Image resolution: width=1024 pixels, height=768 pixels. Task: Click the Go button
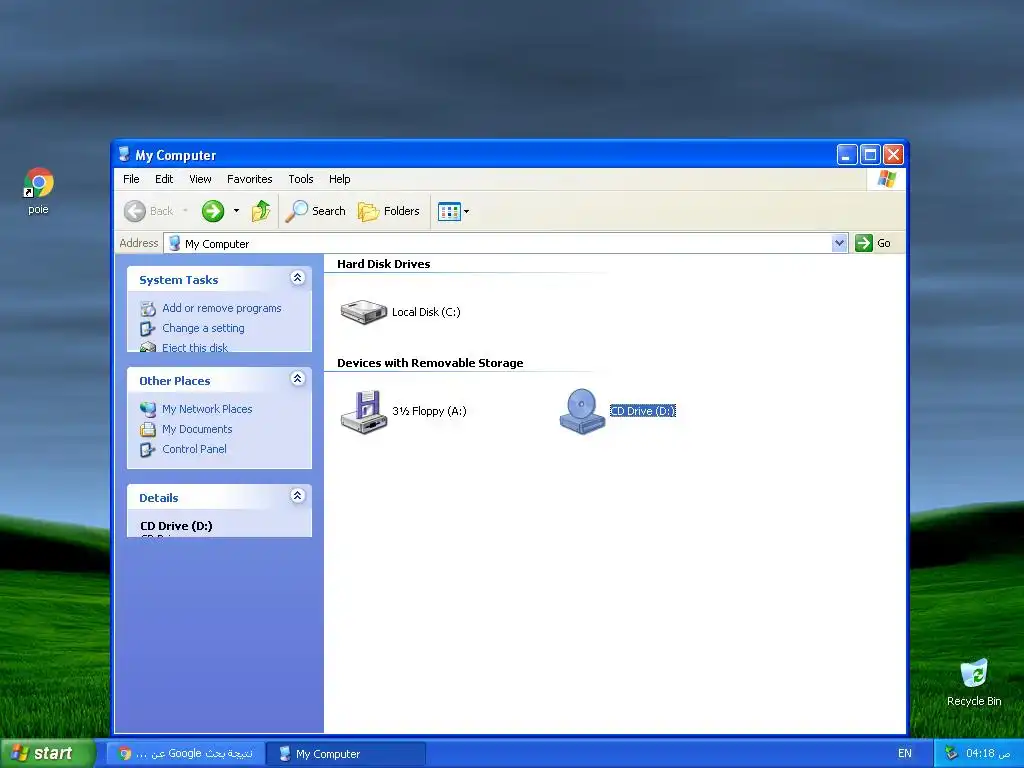873,243
